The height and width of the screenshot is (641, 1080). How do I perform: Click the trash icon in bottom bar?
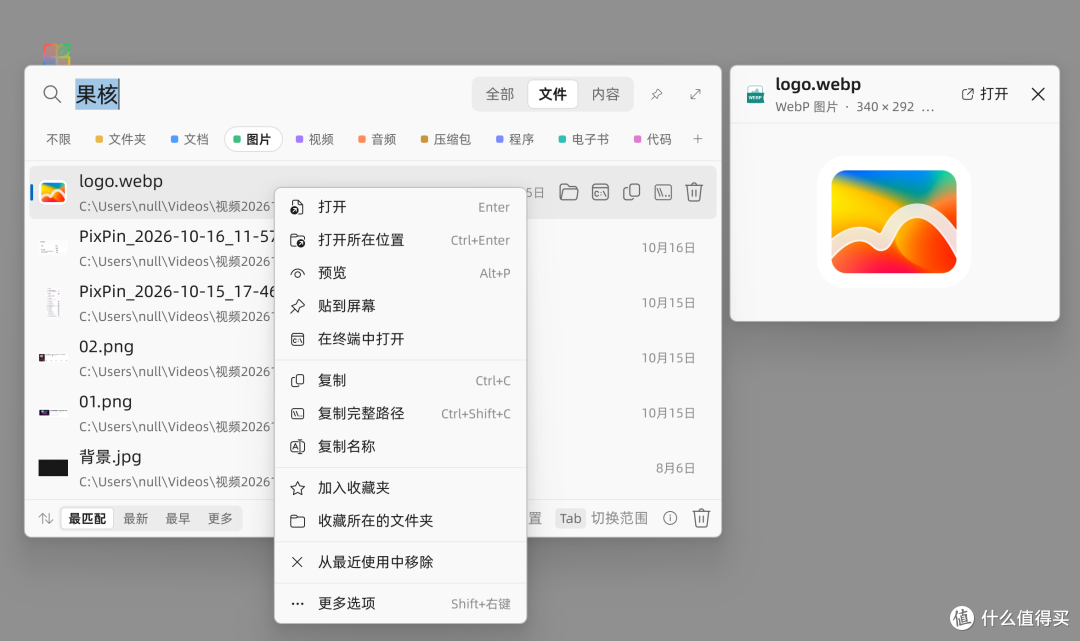click(701, 518)
